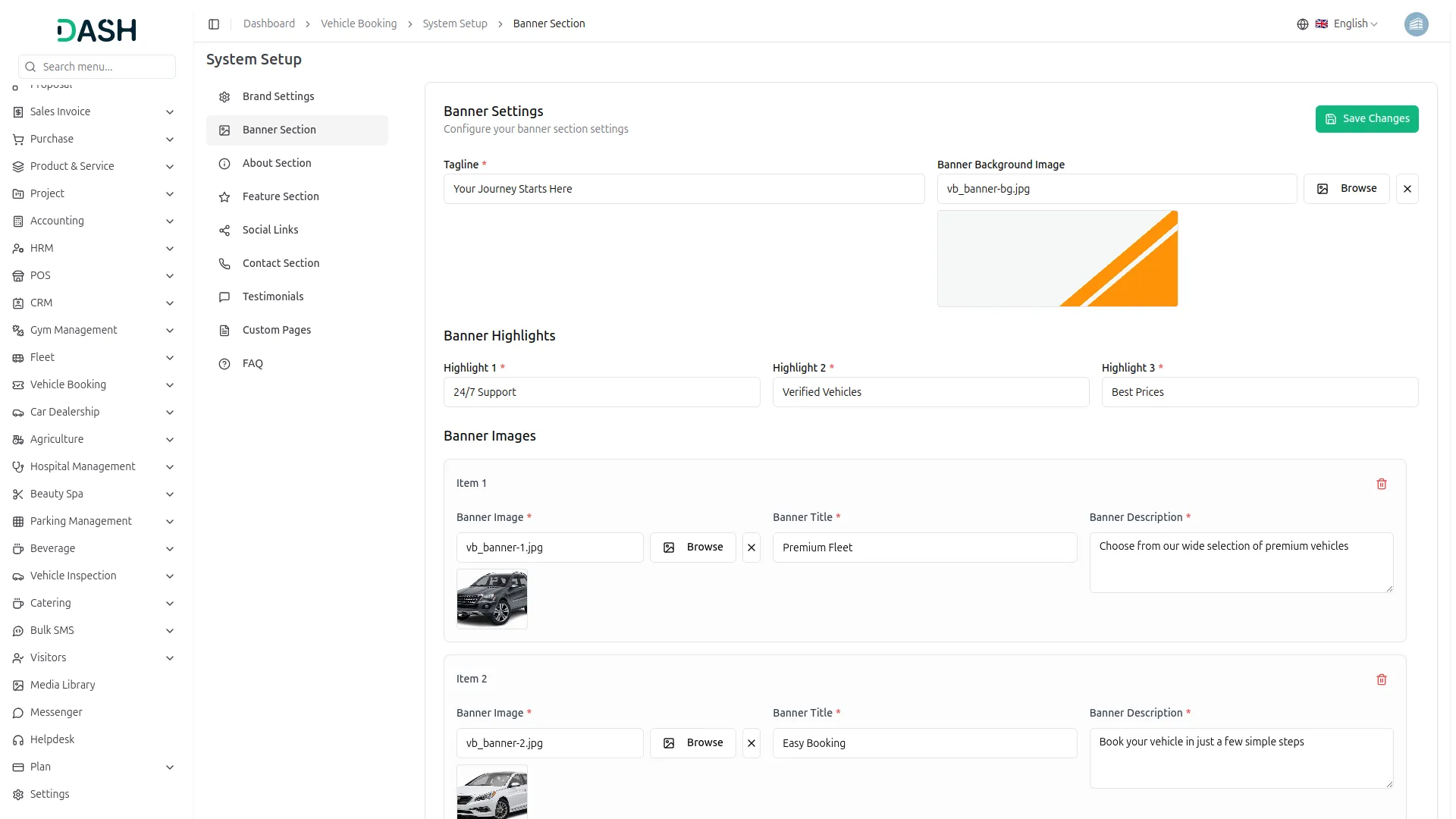This screenshot has width=1456, height=819.
Task: Click the Save Changes button
Action: (1367, 118)
